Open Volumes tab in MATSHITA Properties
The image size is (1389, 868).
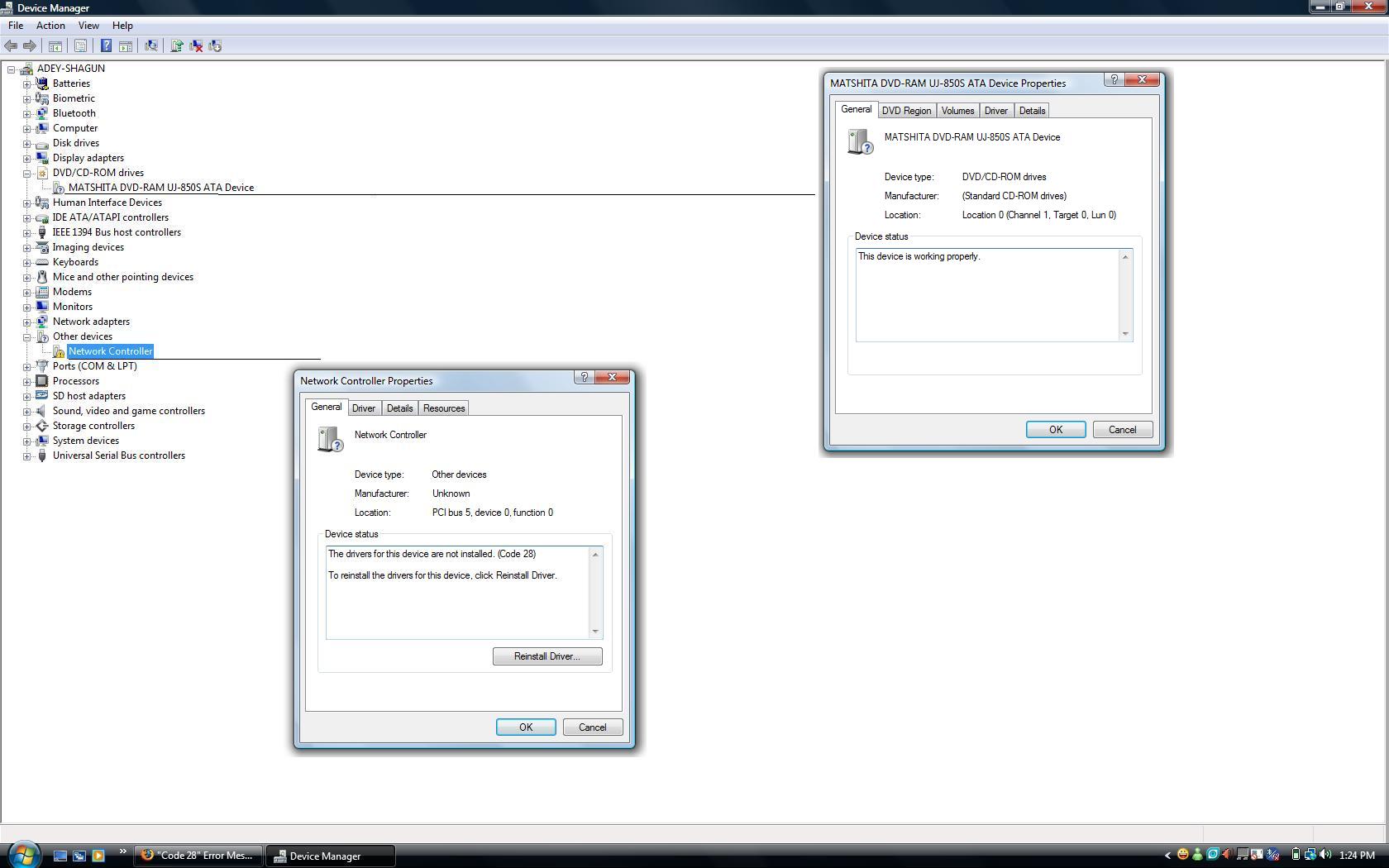[x=957, y=111]
